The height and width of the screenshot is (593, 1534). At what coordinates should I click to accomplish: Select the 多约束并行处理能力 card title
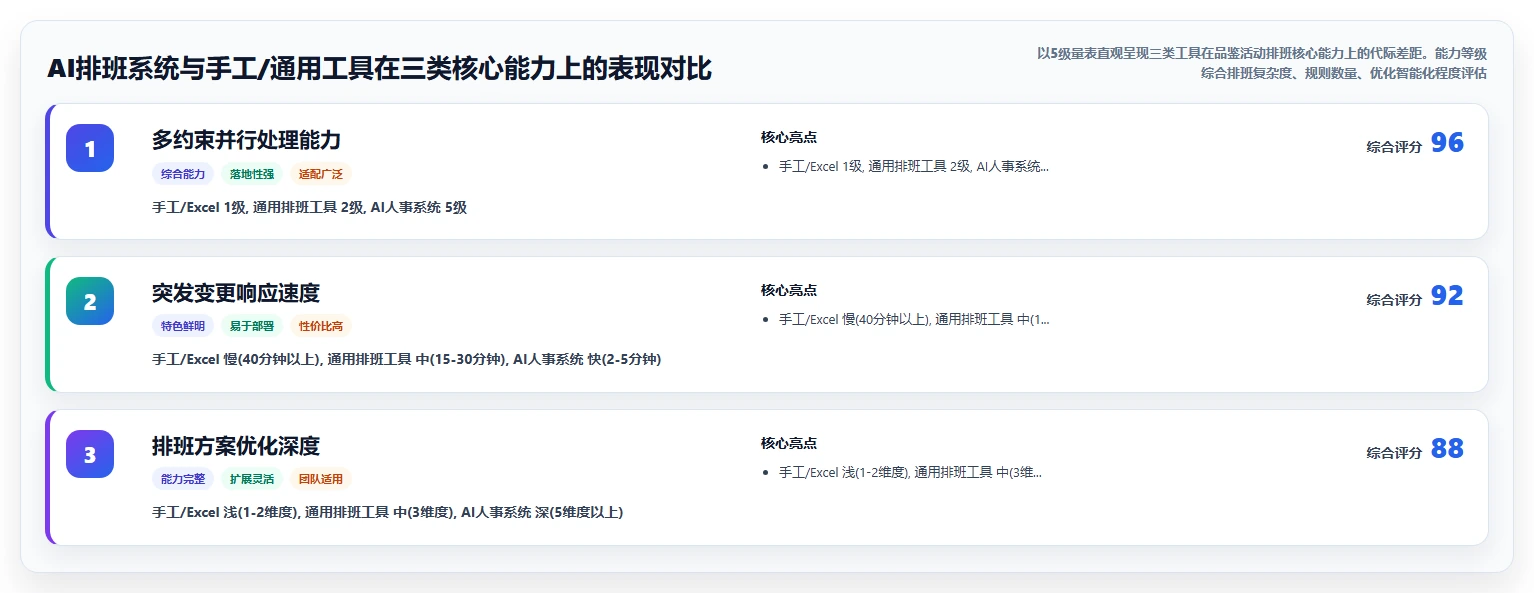pyautogui.click(x=247, y=140)
